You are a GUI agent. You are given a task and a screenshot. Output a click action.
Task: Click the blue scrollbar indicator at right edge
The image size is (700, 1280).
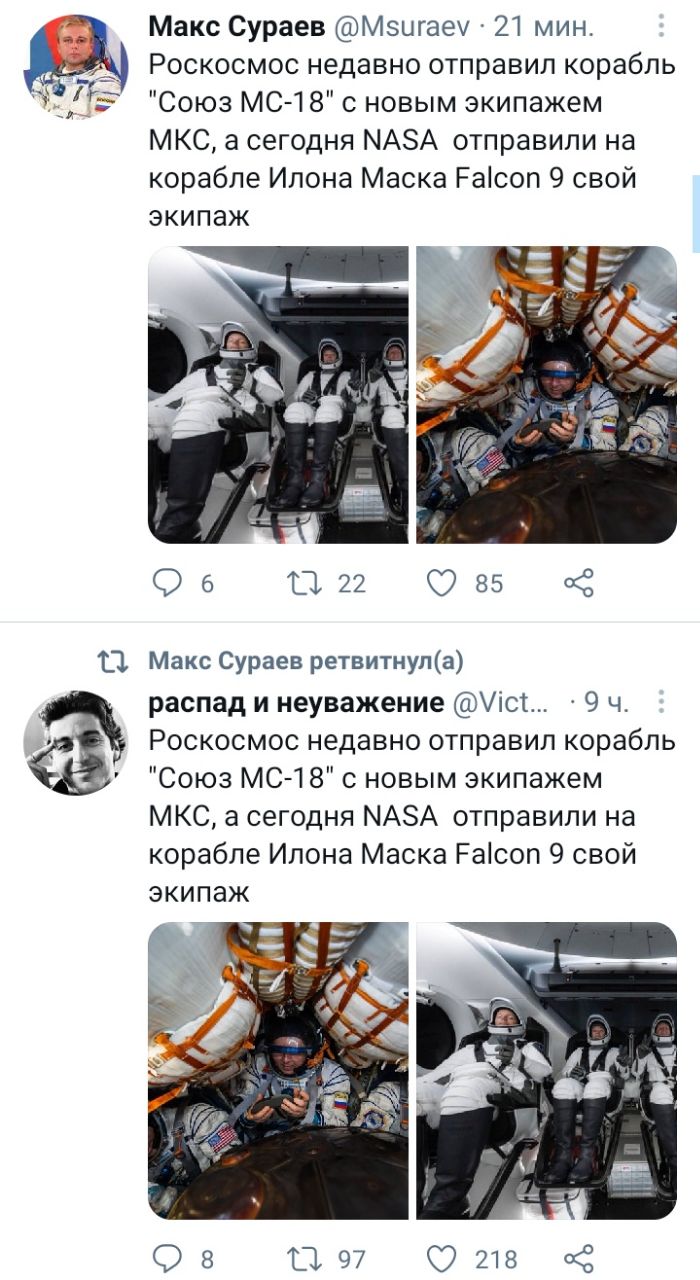click(696, 213)
